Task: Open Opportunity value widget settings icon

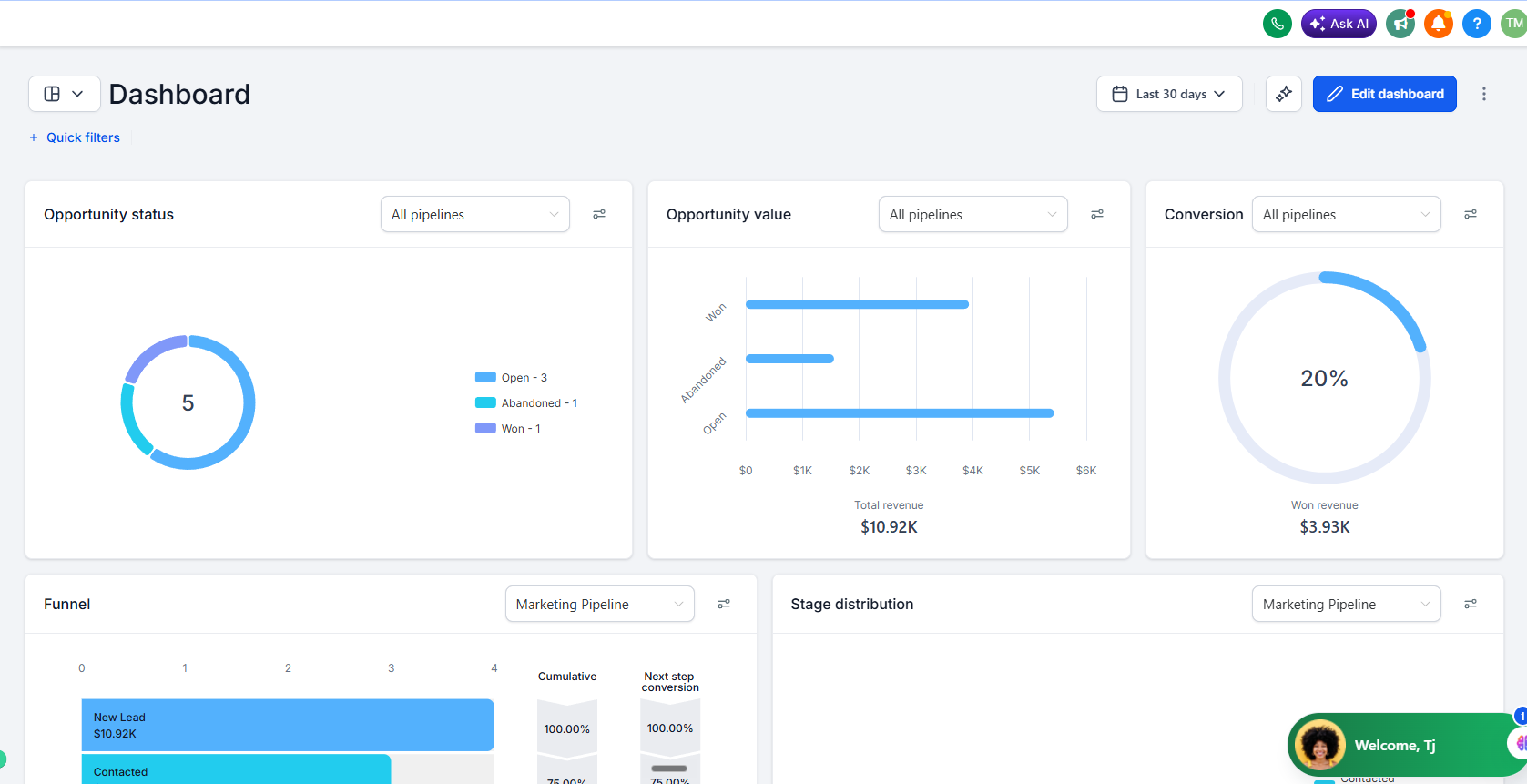Action: pos(1097,214)
